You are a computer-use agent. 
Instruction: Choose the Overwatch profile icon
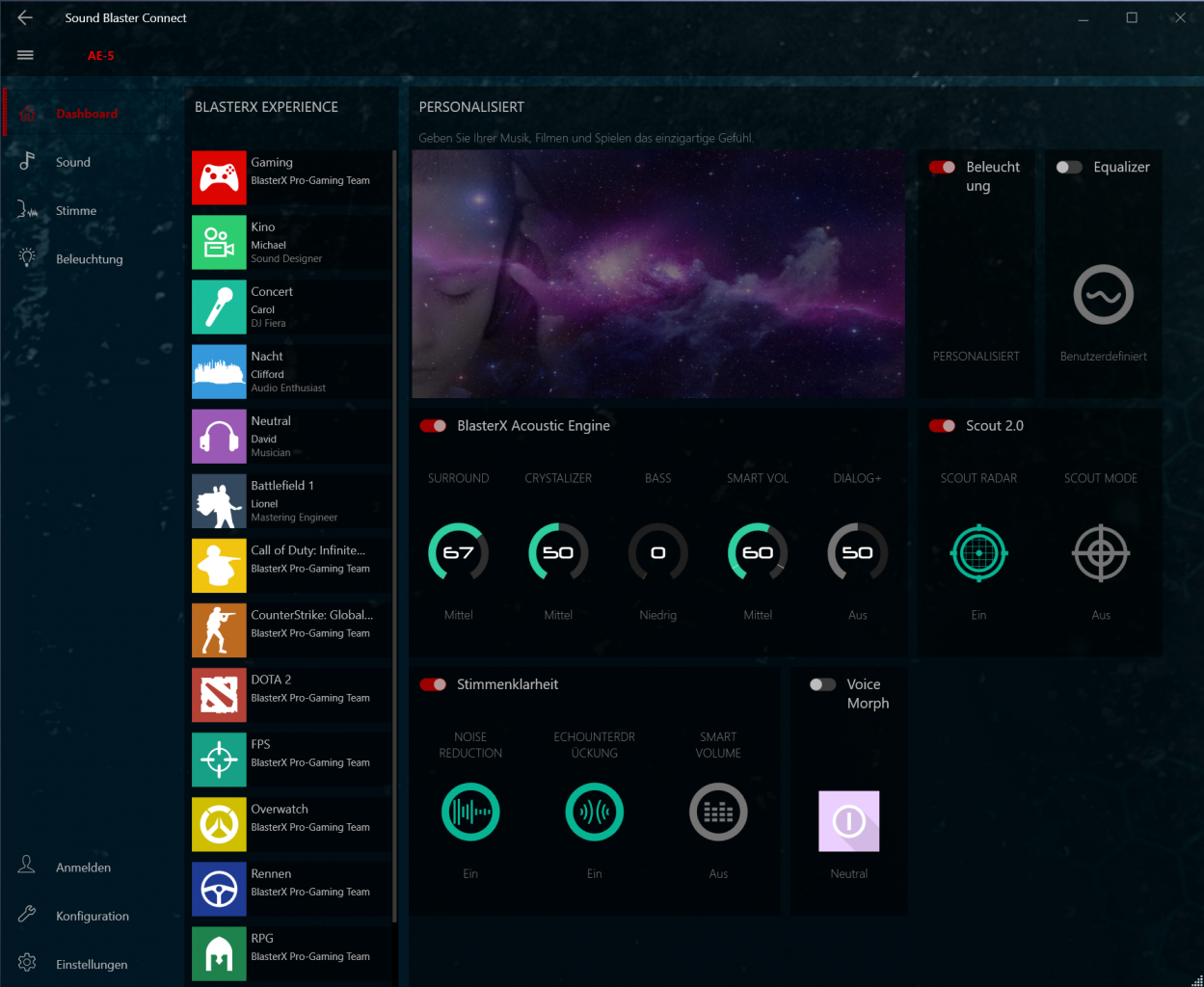click(x=219, y=824)
